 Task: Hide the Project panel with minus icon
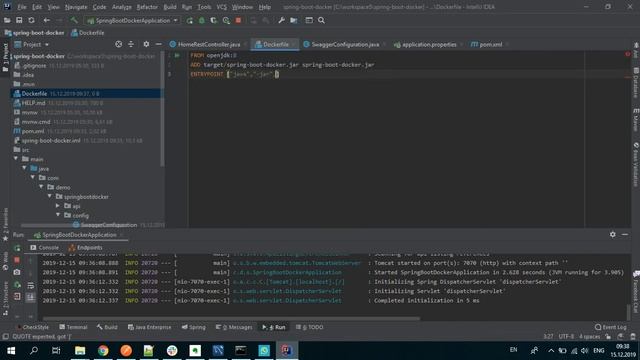pos(158,44)
